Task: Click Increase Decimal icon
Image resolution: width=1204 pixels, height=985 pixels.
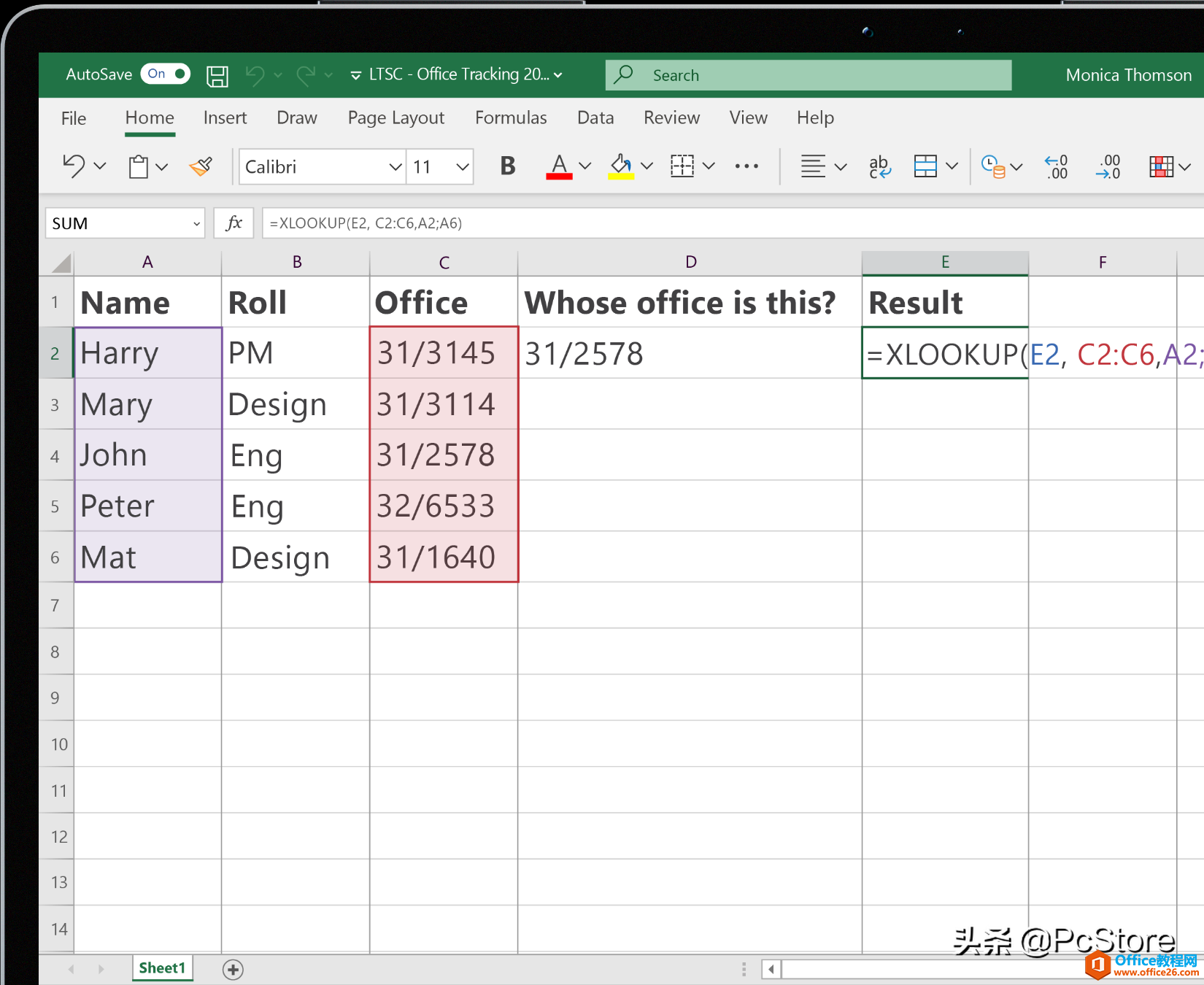Action: coord(1057,166)
